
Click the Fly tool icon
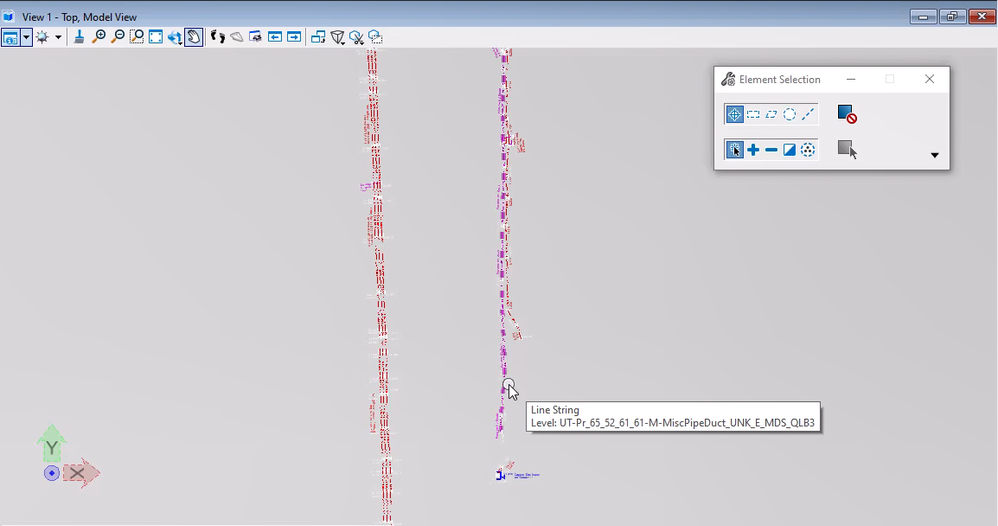pyautogui.click(x=237, y=38)
